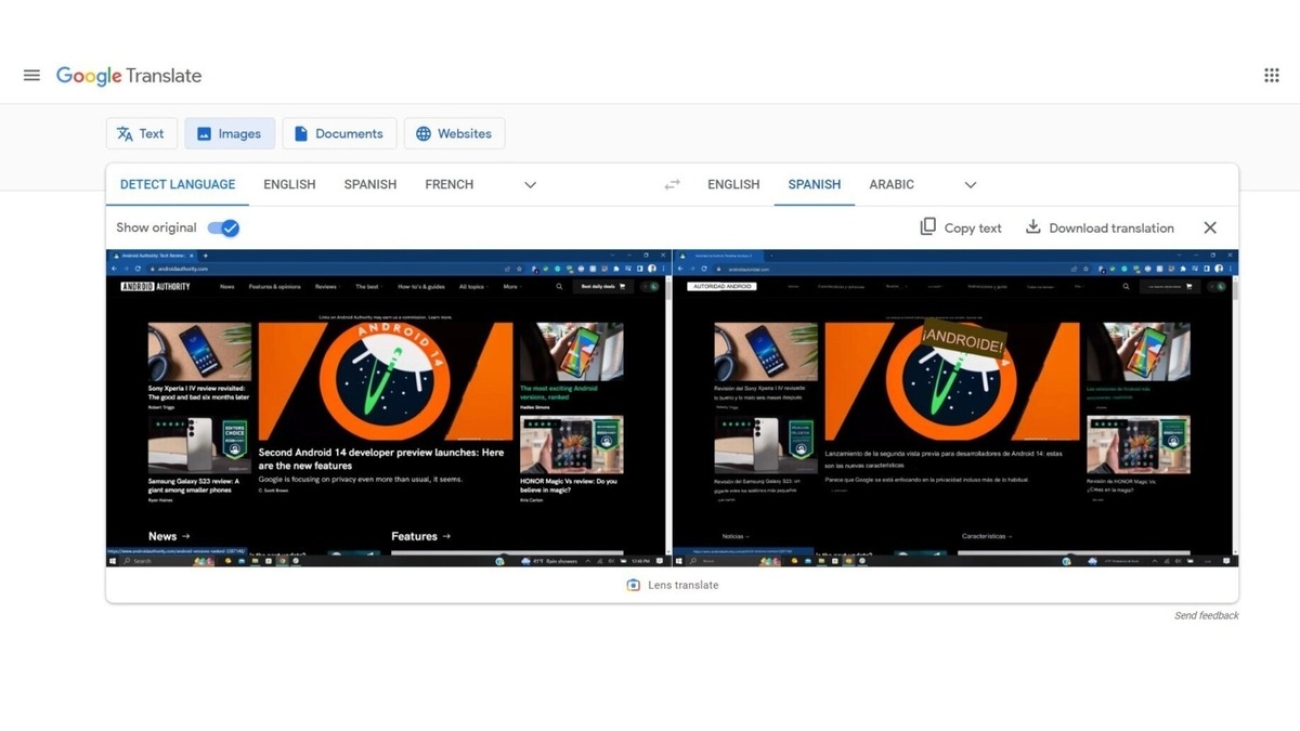The width and height of the screenshot is (1300, 731).
Task: Click the Websites tab globe icon
Action: (x=423, y=133)
